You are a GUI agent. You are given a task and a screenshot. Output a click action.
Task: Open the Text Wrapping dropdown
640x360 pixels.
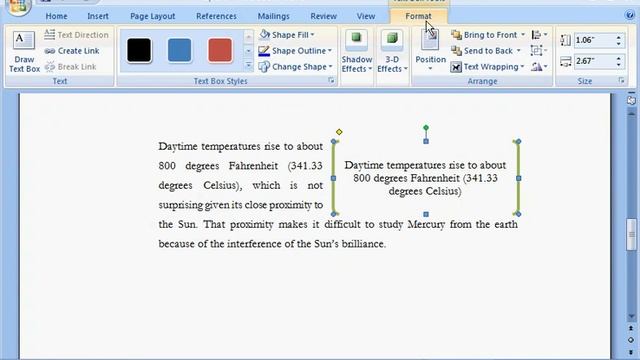point(487,67)
